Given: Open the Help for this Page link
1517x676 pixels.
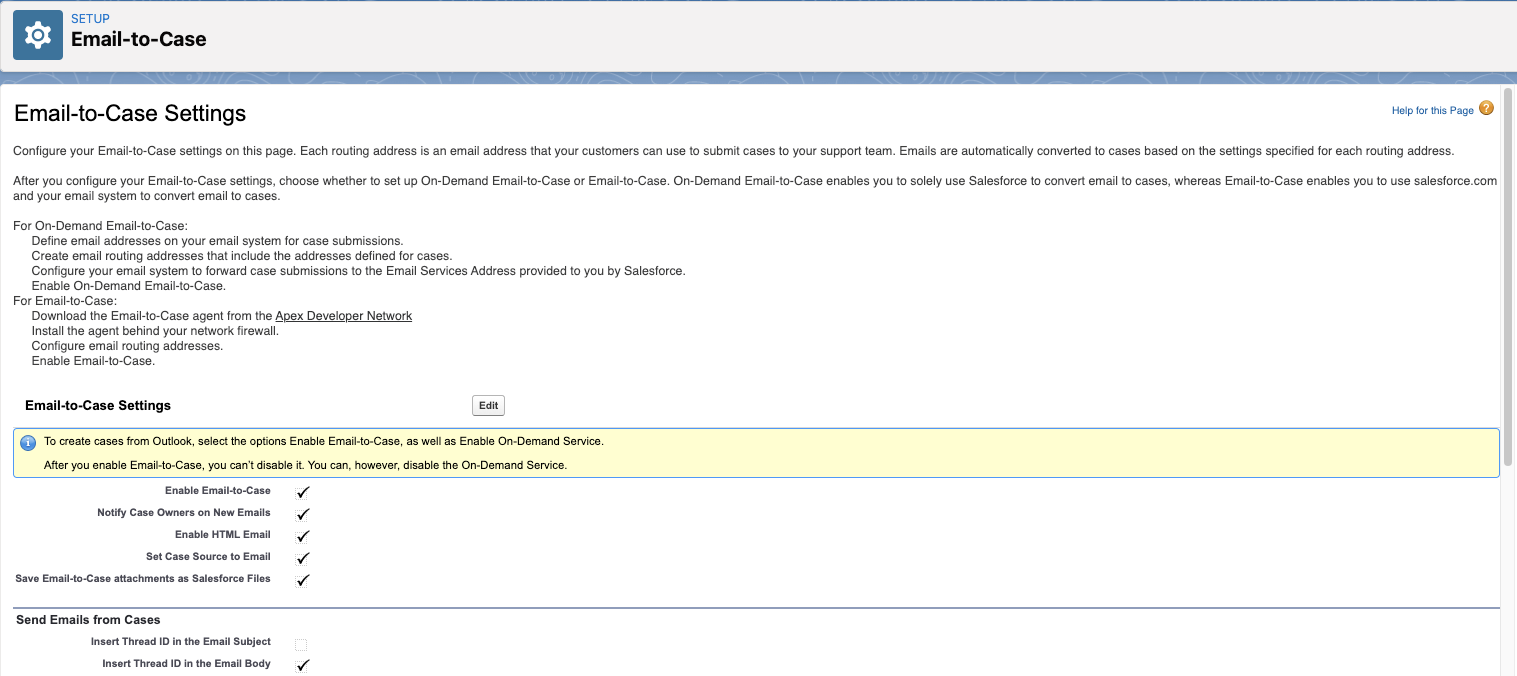Looking at the screenshot, I should tap(1432, 110).
